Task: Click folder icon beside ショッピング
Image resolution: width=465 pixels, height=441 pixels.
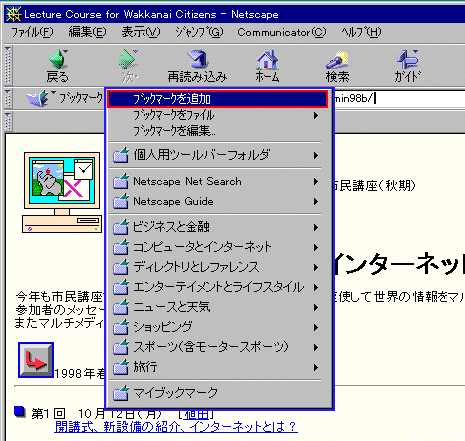Action: point(121,327)
